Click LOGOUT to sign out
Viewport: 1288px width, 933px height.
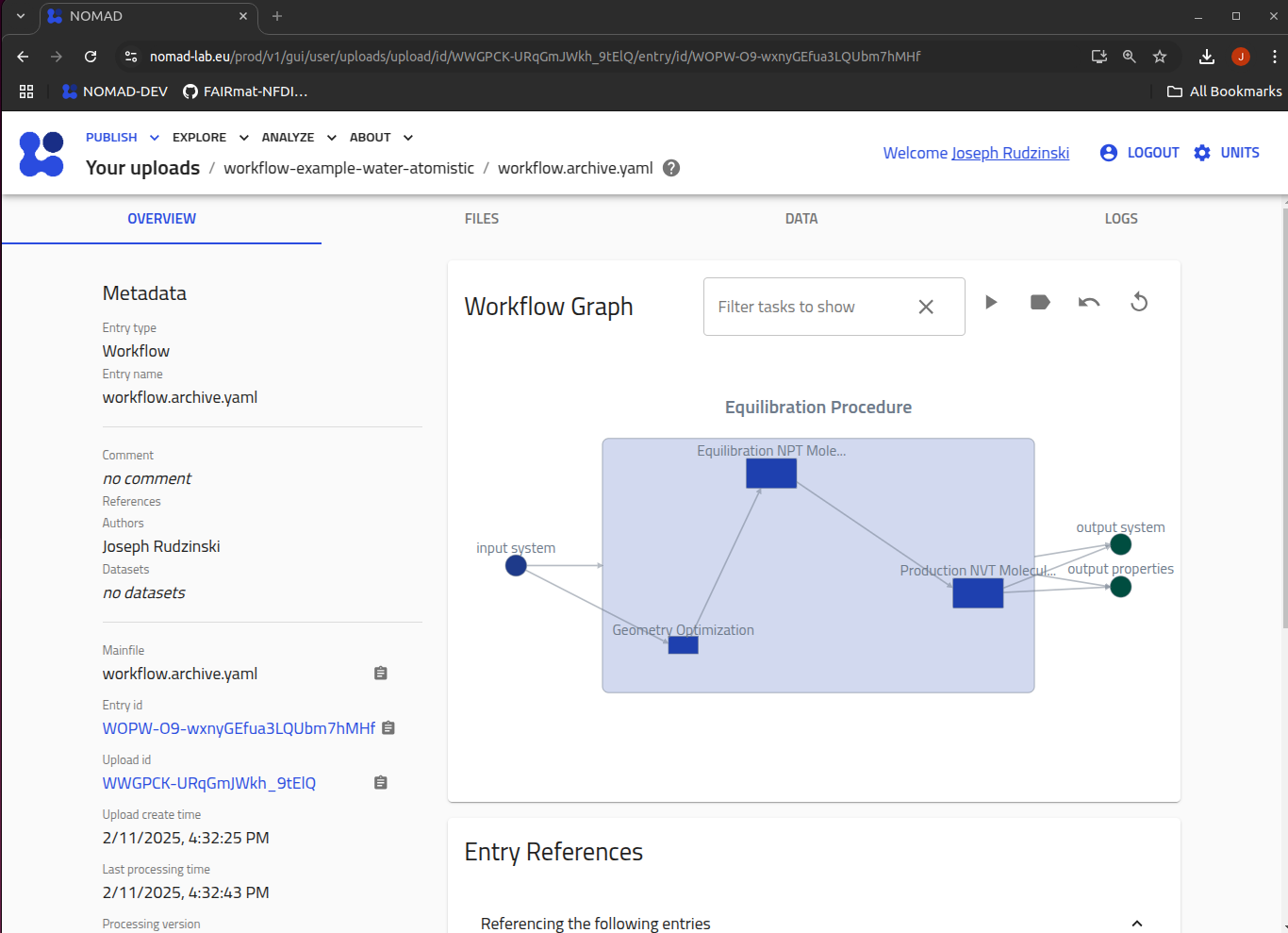1151,152
